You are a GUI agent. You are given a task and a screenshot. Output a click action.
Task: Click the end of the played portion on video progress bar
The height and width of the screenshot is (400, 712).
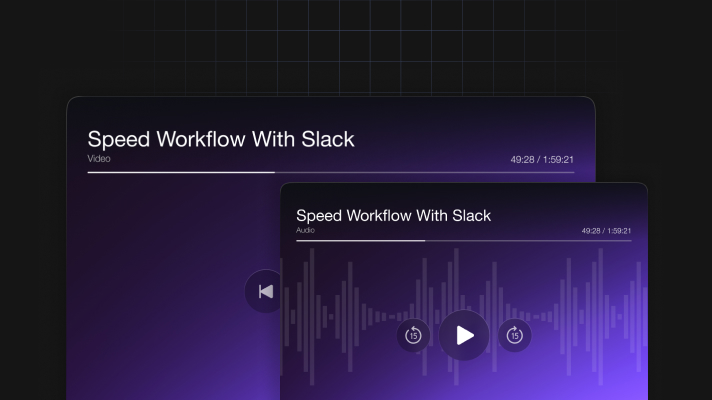click(274, 172)
